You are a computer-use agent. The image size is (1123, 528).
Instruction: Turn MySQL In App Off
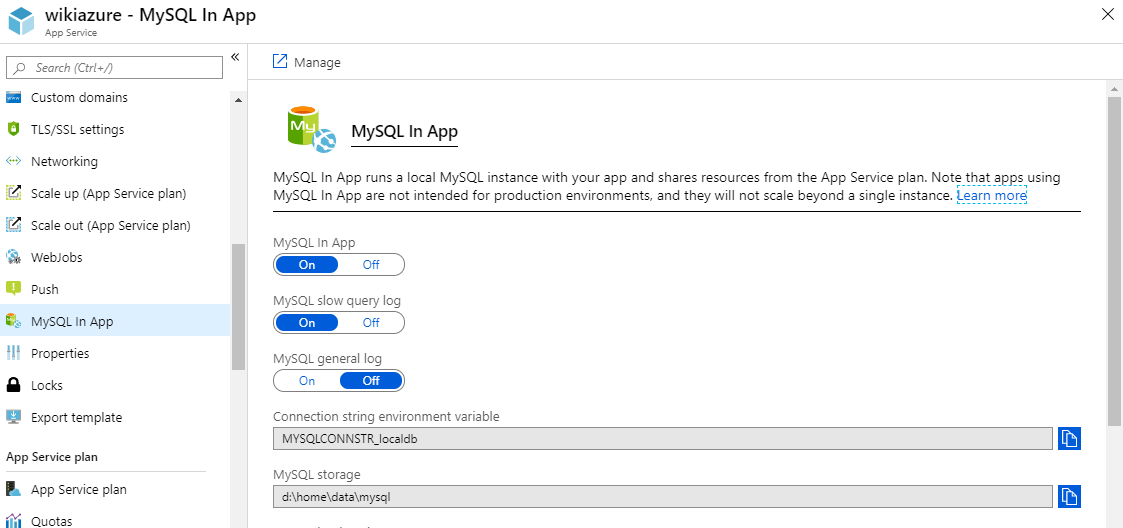click(371, 264)
